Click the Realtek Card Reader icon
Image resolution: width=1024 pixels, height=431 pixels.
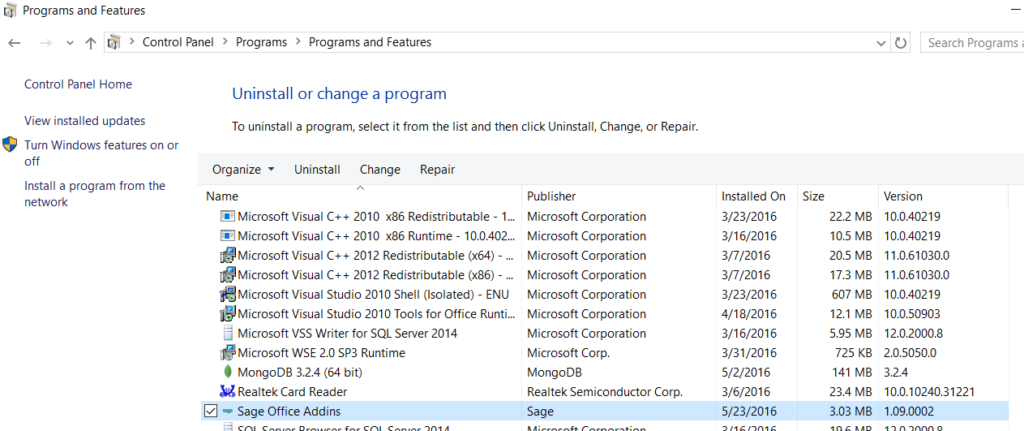227,392
